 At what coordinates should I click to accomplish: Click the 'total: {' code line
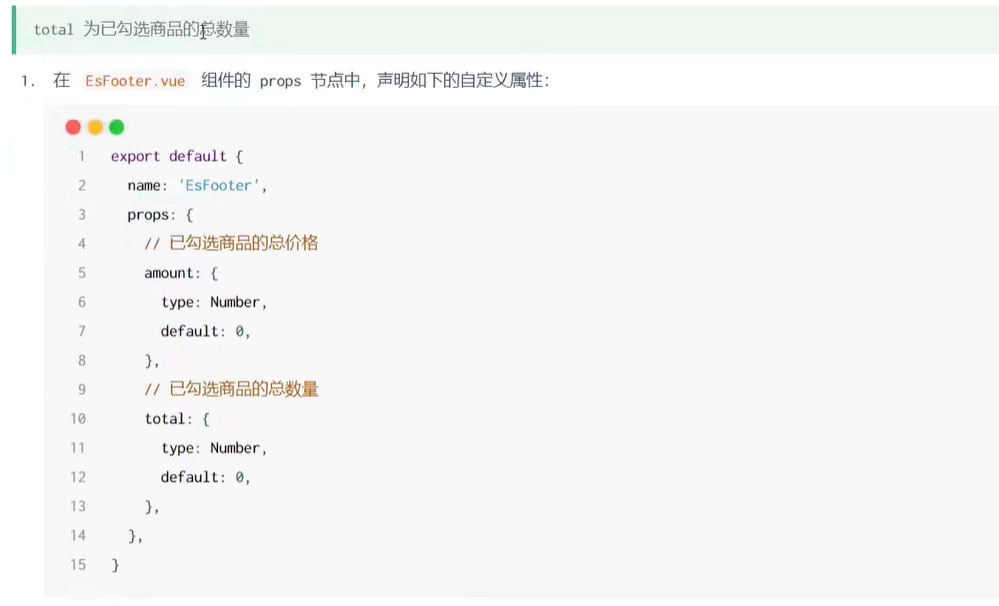point(177,419)
